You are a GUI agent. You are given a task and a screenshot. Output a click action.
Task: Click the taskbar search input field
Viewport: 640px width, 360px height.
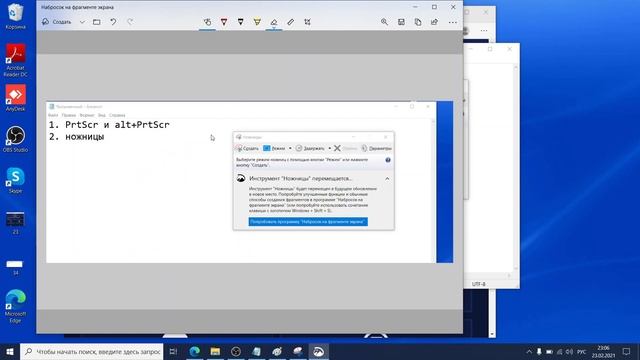[92, 351]
